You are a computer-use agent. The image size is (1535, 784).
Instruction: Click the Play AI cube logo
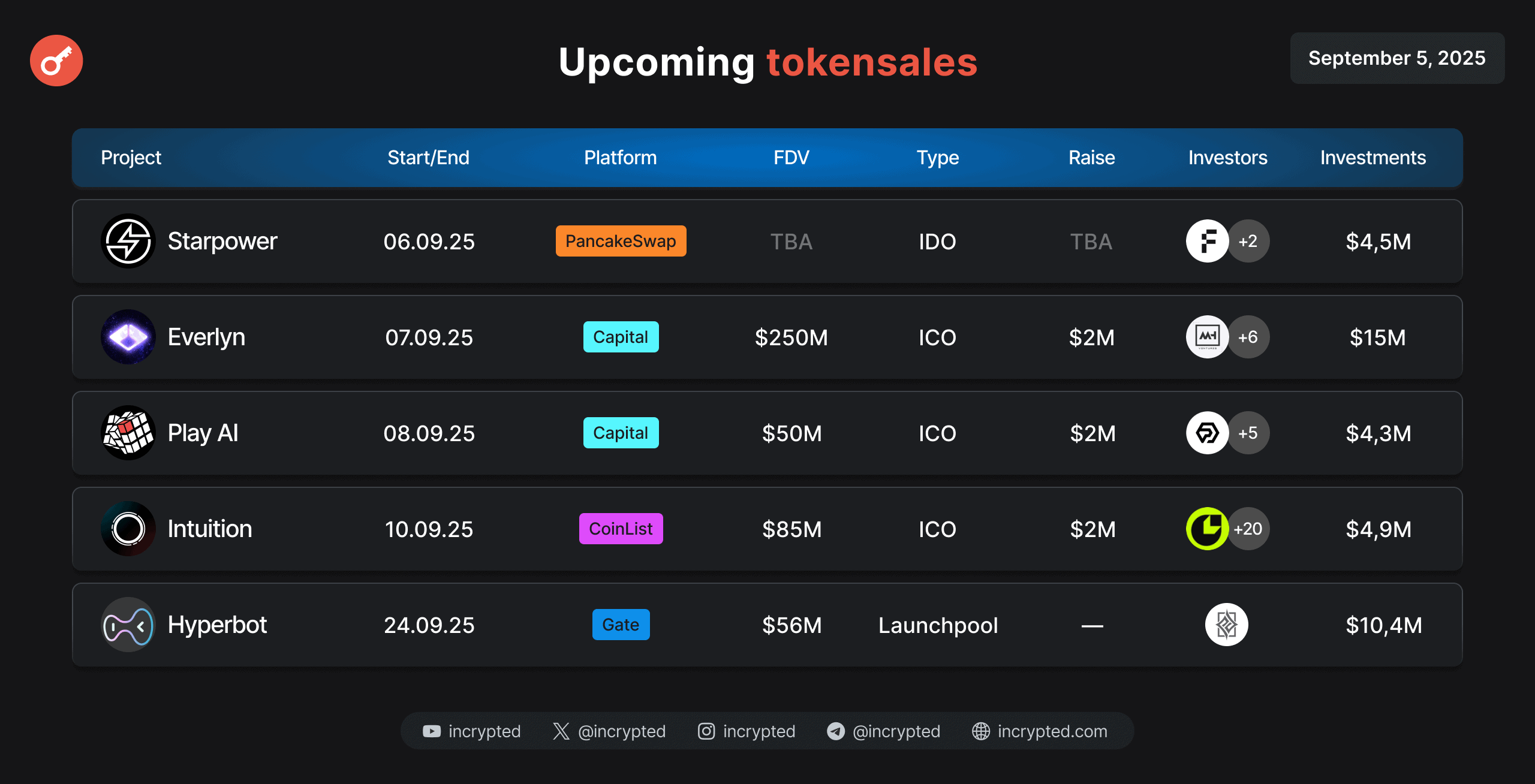pos(128,433)
